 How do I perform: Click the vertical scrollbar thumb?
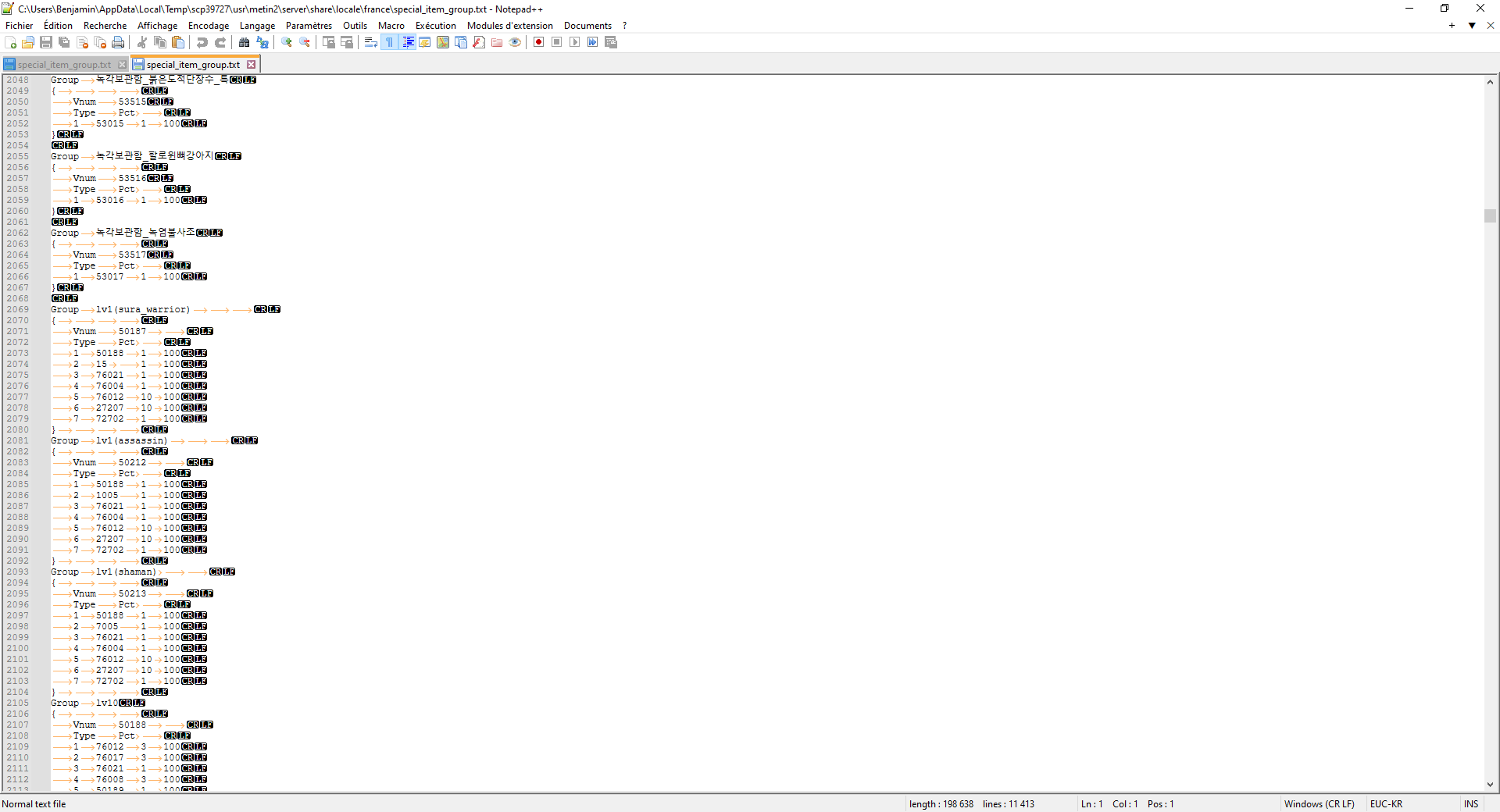click(1490, 216)
